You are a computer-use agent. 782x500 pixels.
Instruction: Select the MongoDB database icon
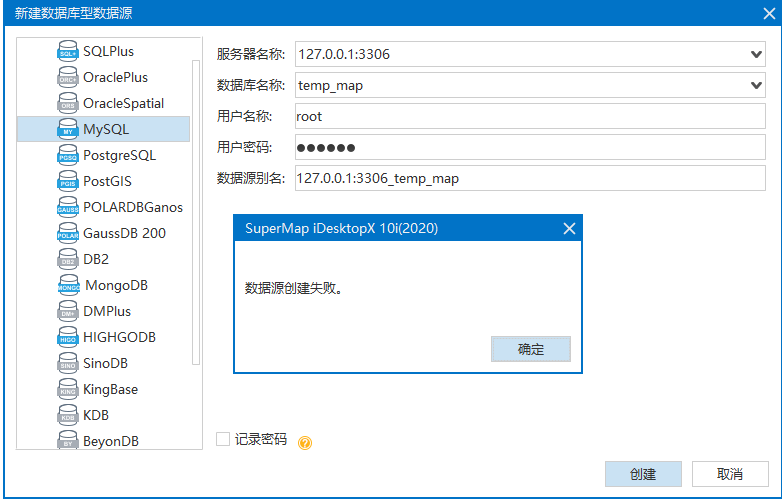click(69, 285)
